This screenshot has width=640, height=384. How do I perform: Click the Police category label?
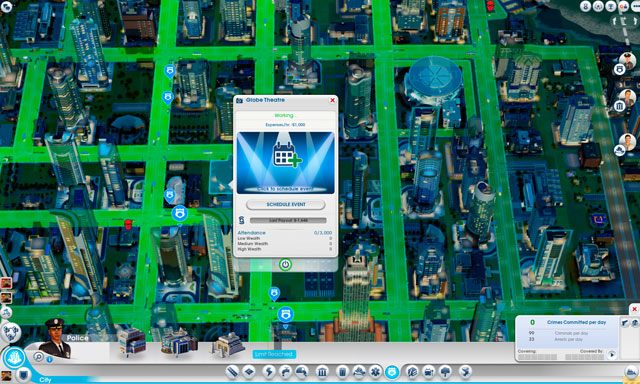tap(78, 338)
